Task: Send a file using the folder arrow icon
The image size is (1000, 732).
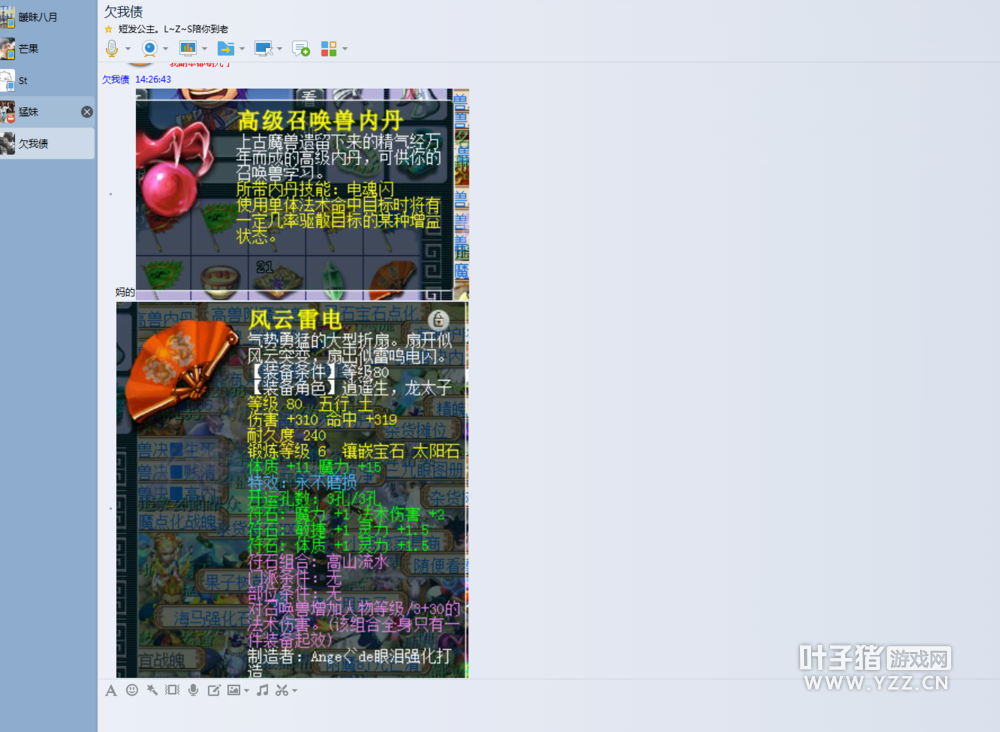Action: pos(226,48)
